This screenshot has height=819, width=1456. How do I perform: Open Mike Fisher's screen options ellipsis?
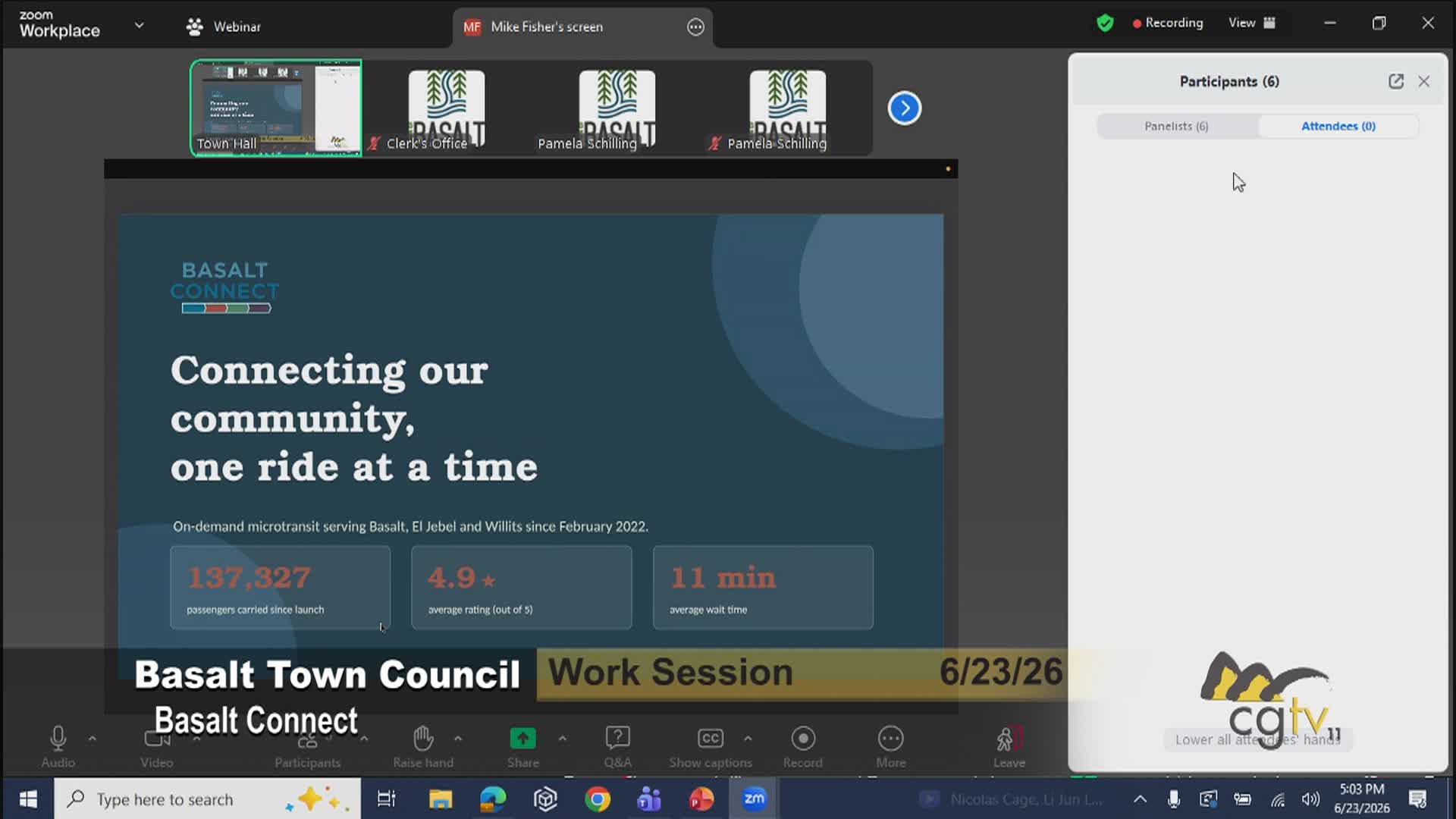click(695, 27)
